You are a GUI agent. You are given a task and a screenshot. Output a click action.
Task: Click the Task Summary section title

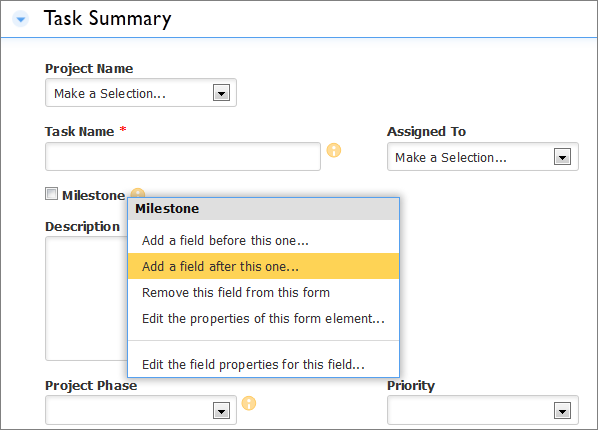(x=108, y=19)
